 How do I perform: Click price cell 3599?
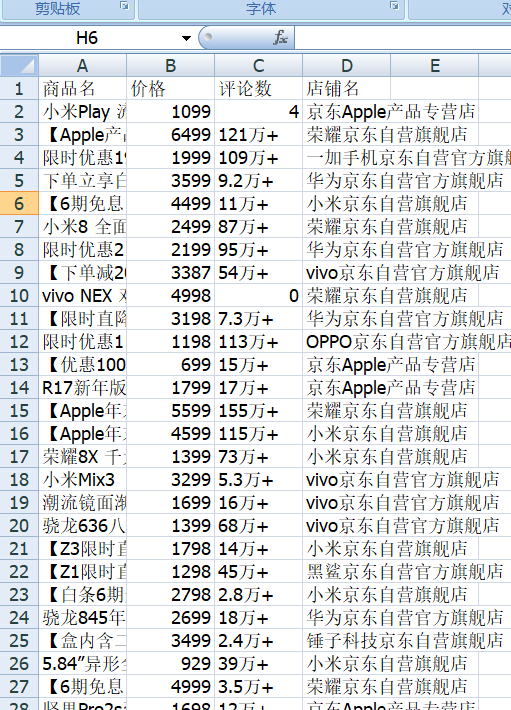pos(170,181)
